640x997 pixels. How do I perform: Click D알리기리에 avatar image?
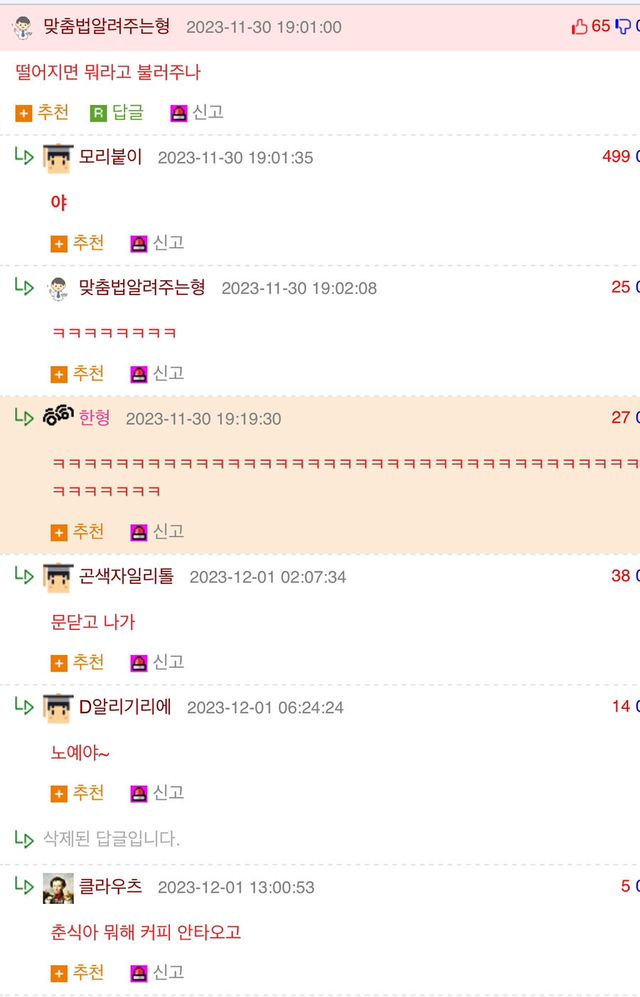[x=58, y=708]
